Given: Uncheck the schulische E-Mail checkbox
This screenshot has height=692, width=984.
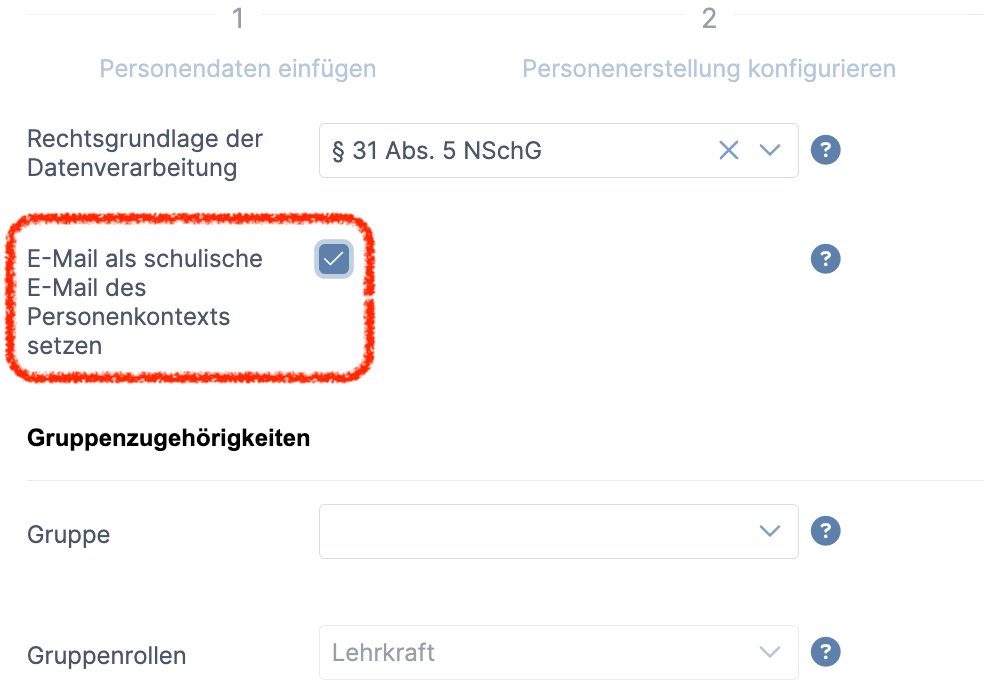Looking at the screenshot, I should (334, 259).
